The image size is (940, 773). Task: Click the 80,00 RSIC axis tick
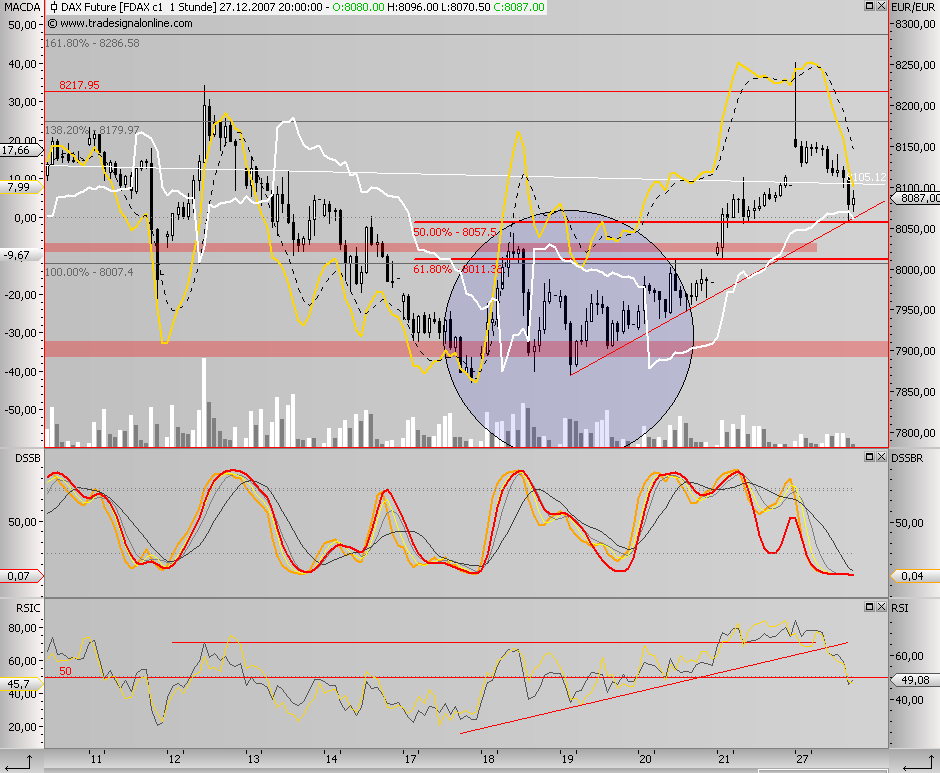23,628
